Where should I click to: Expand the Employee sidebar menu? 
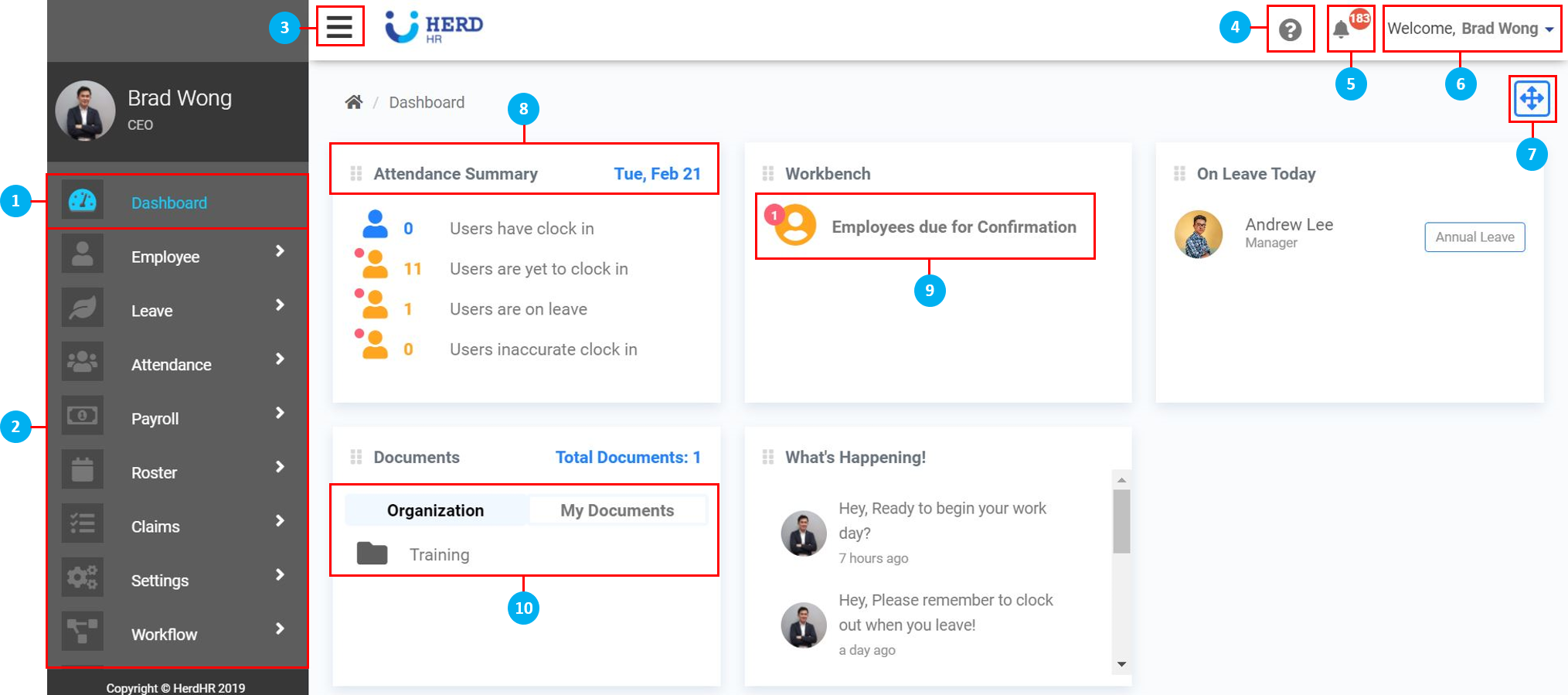[x=178, y=257]
